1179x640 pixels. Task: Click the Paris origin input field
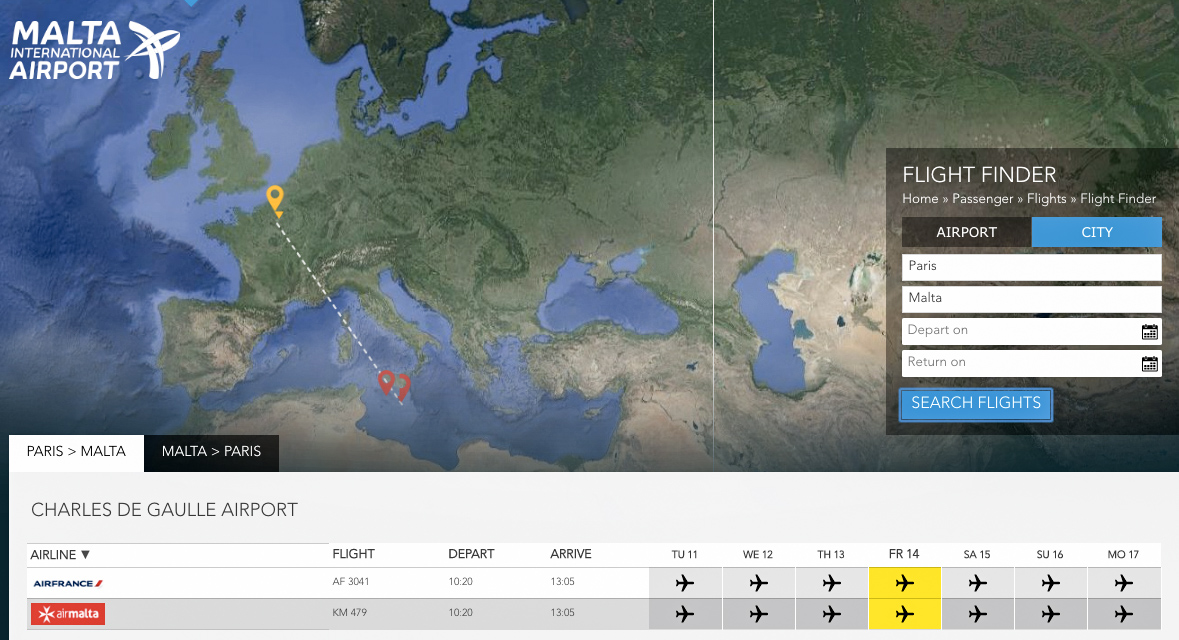click(x=1032, y=267)
